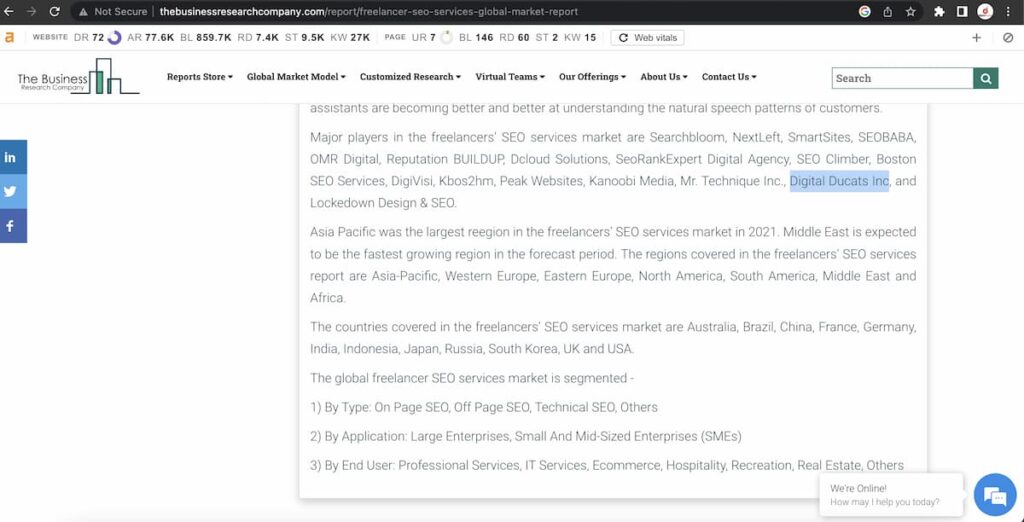This screenshot has height=522, width=1024.
Task: Click the page BL 146 metric
Action: tap(476, 37)
